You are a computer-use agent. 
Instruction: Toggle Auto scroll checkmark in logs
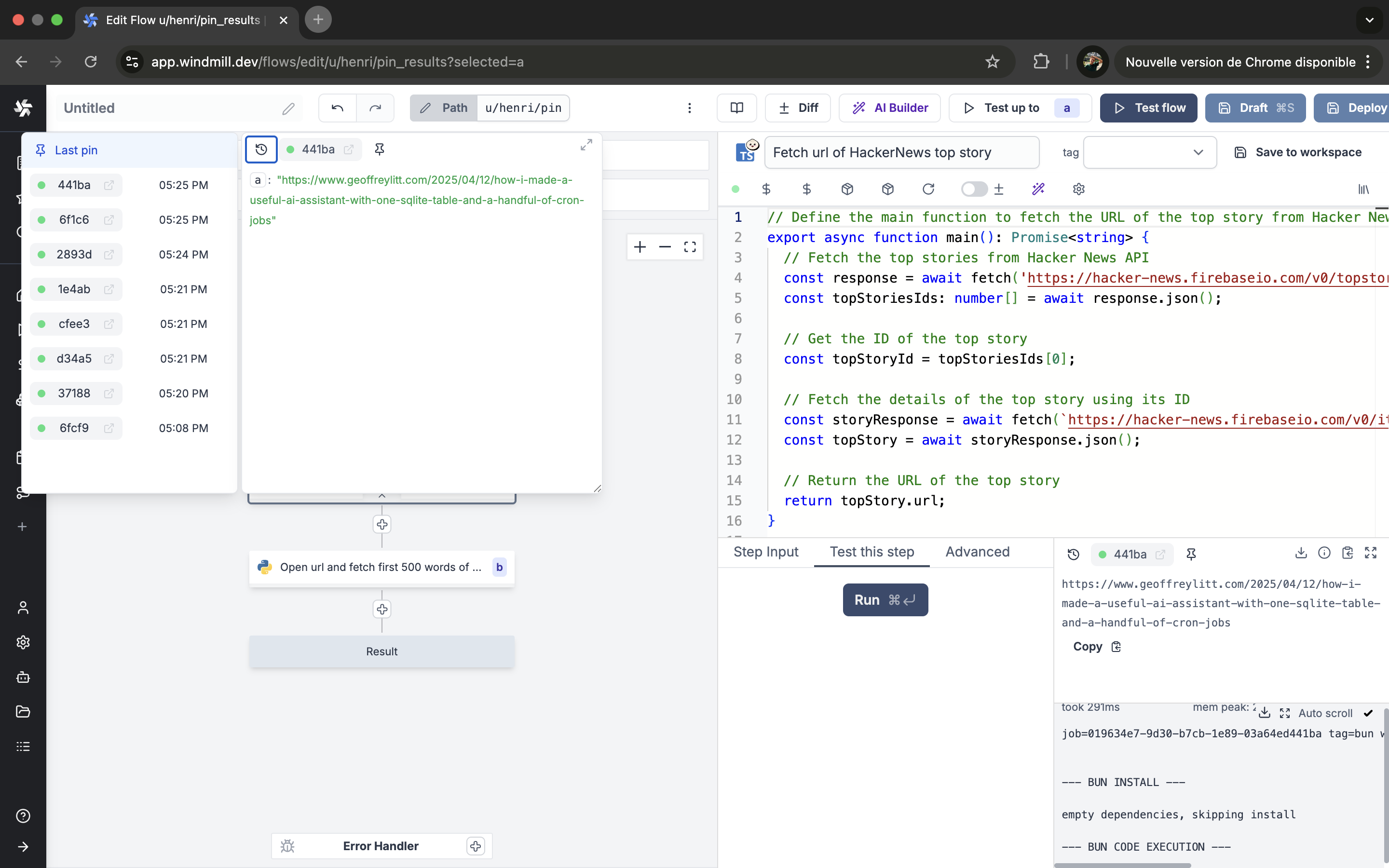tap(1368, 713)
